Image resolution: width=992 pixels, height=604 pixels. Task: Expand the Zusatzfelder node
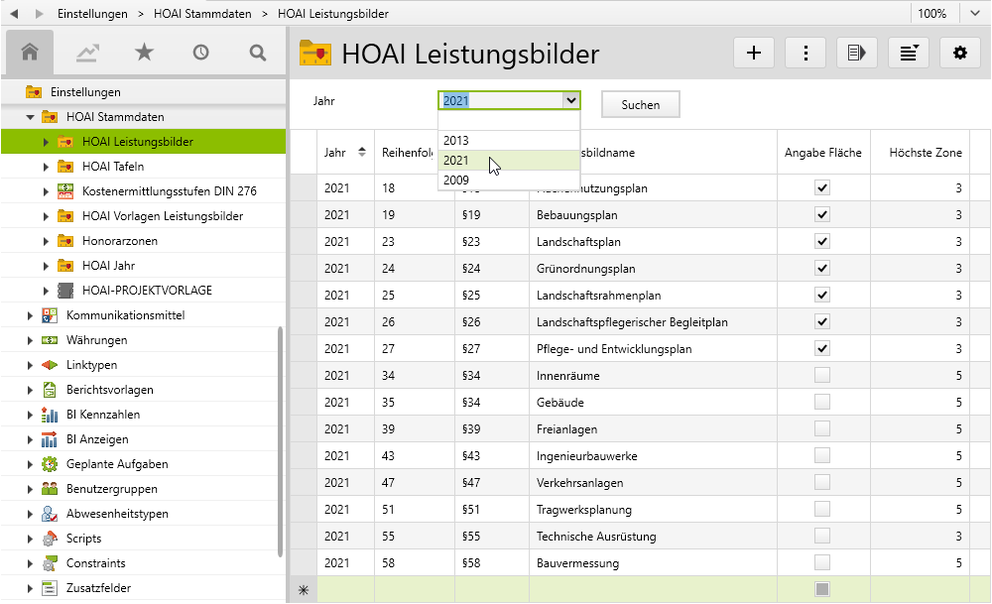point(30,588)
